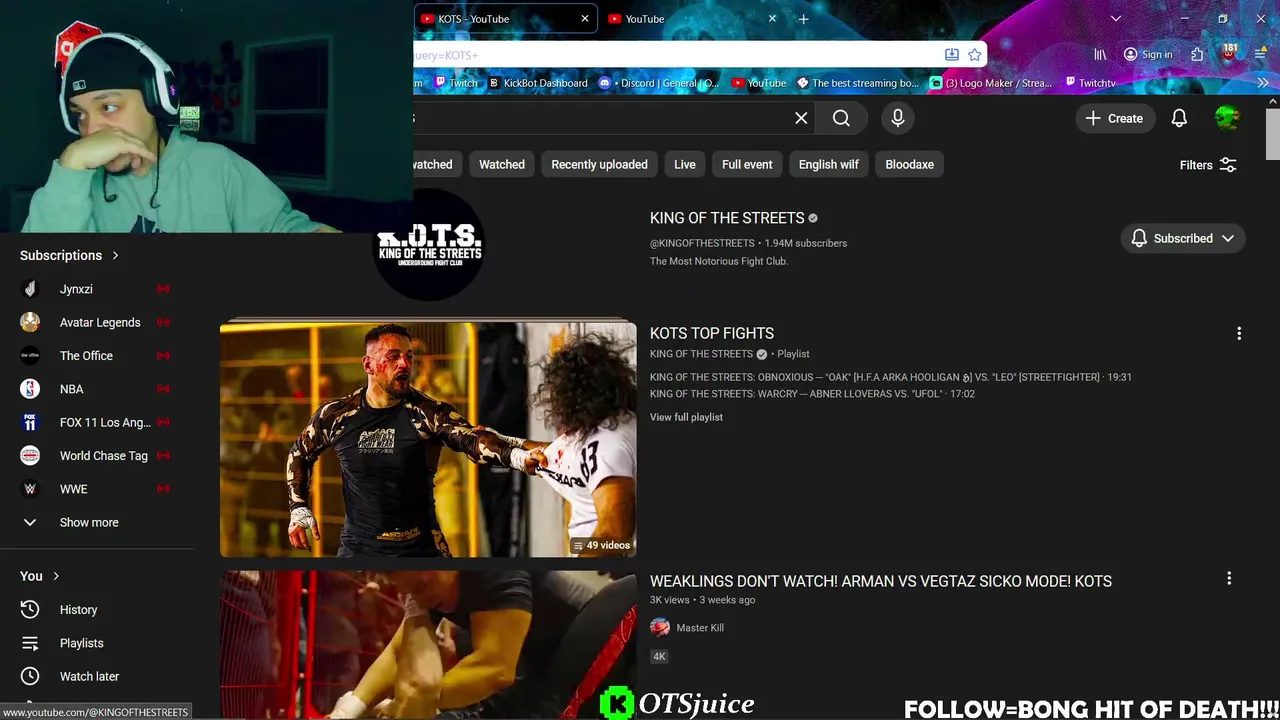Open the Twitch bookmark
This screenshot has height=720, width=1280.
456,83
